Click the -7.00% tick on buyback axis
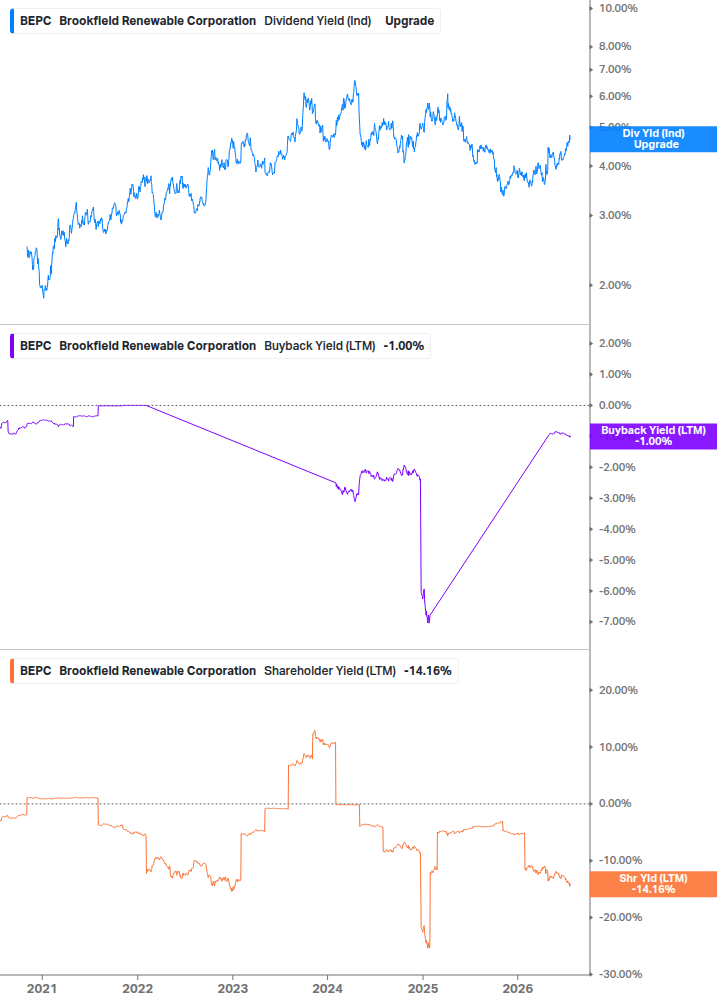The image size is (717, 1005). coord(616,621)
